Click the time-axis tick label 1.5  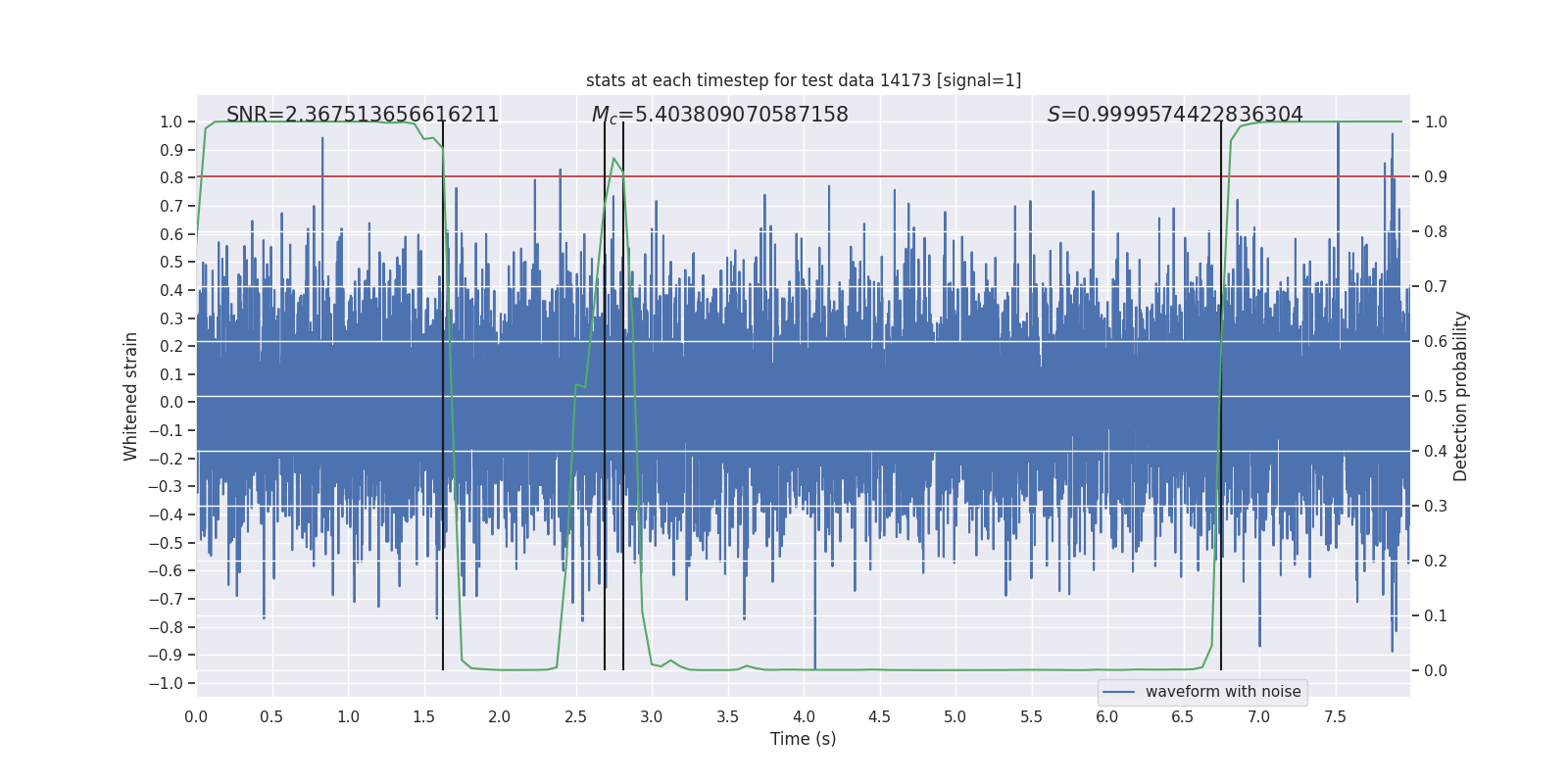coord(424,717)
